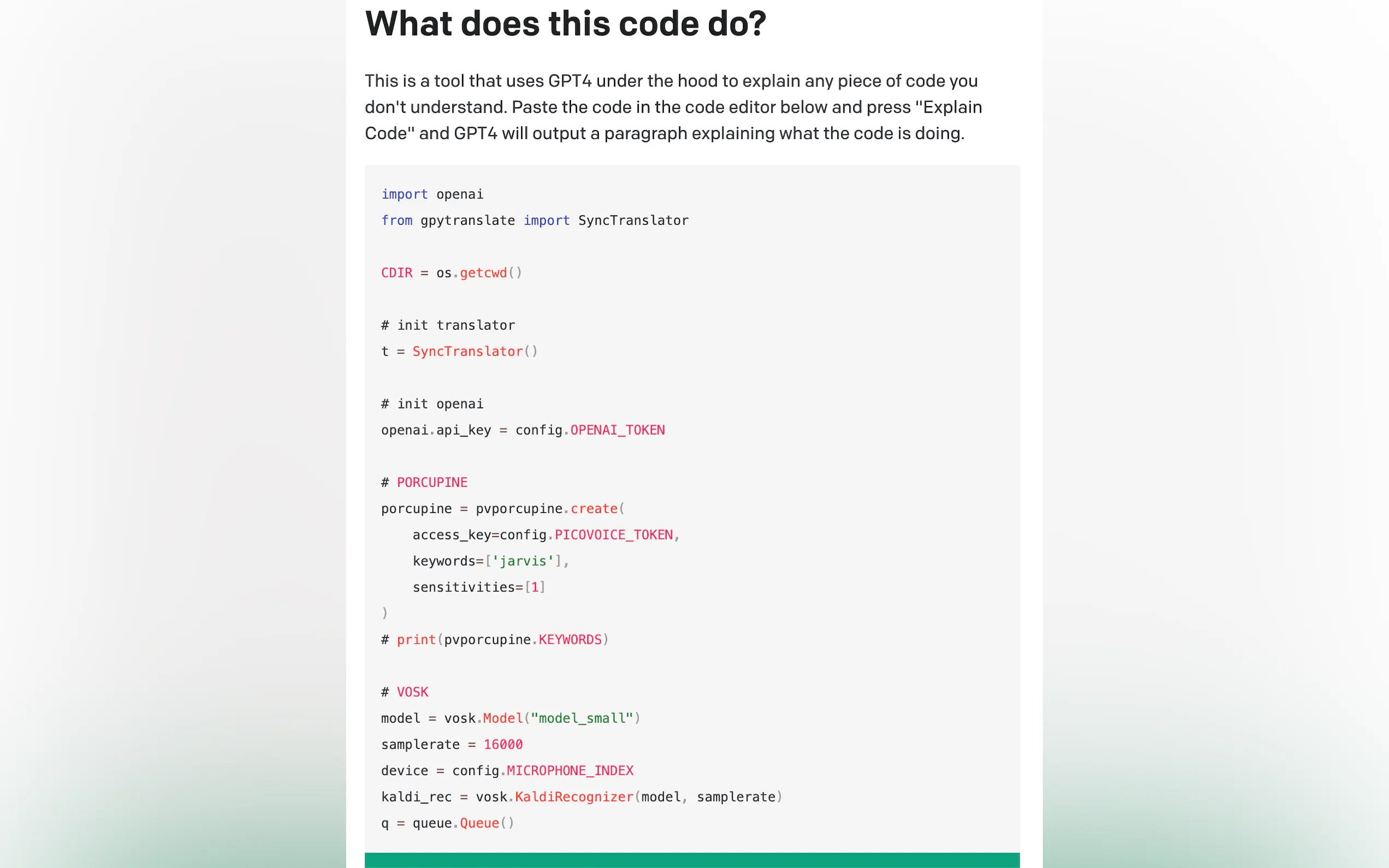Click the gpytranslate import line in editor

tap(535, 220)
